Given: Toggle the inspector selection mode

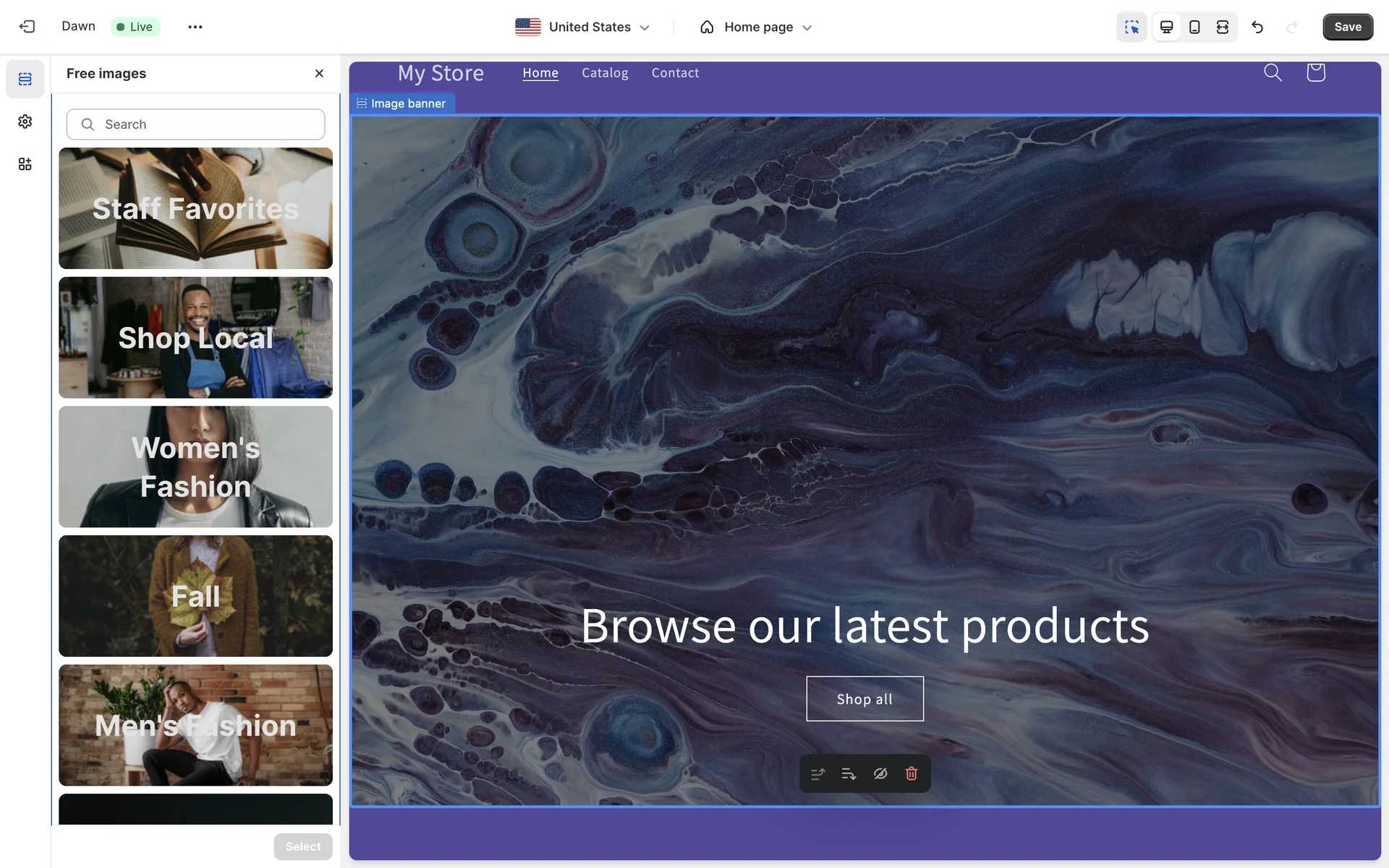Looking at the screenshot, I should pos(1131,27).
